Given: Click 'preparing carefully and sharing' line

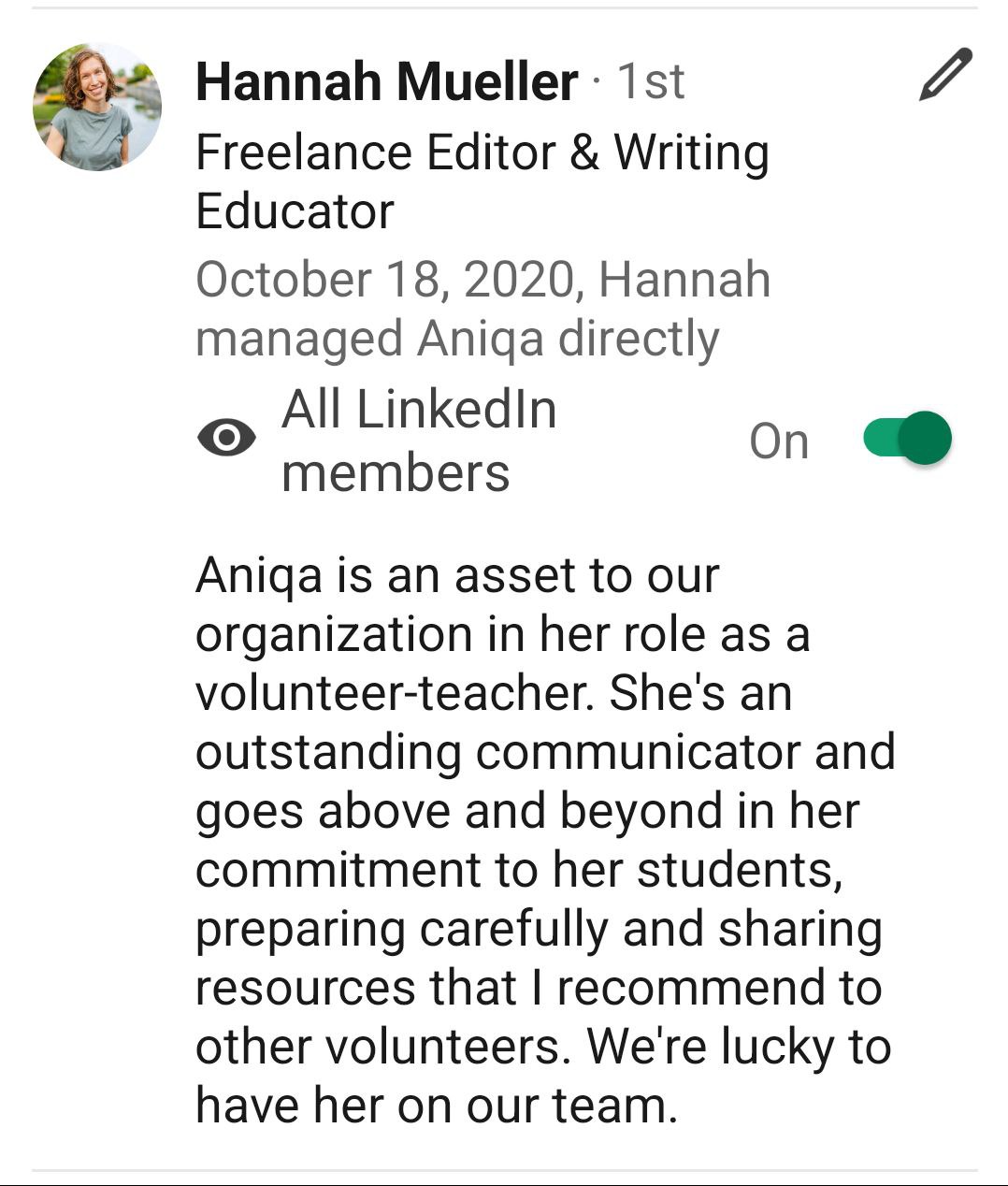Looking at the screenshot, I should 539,929.
